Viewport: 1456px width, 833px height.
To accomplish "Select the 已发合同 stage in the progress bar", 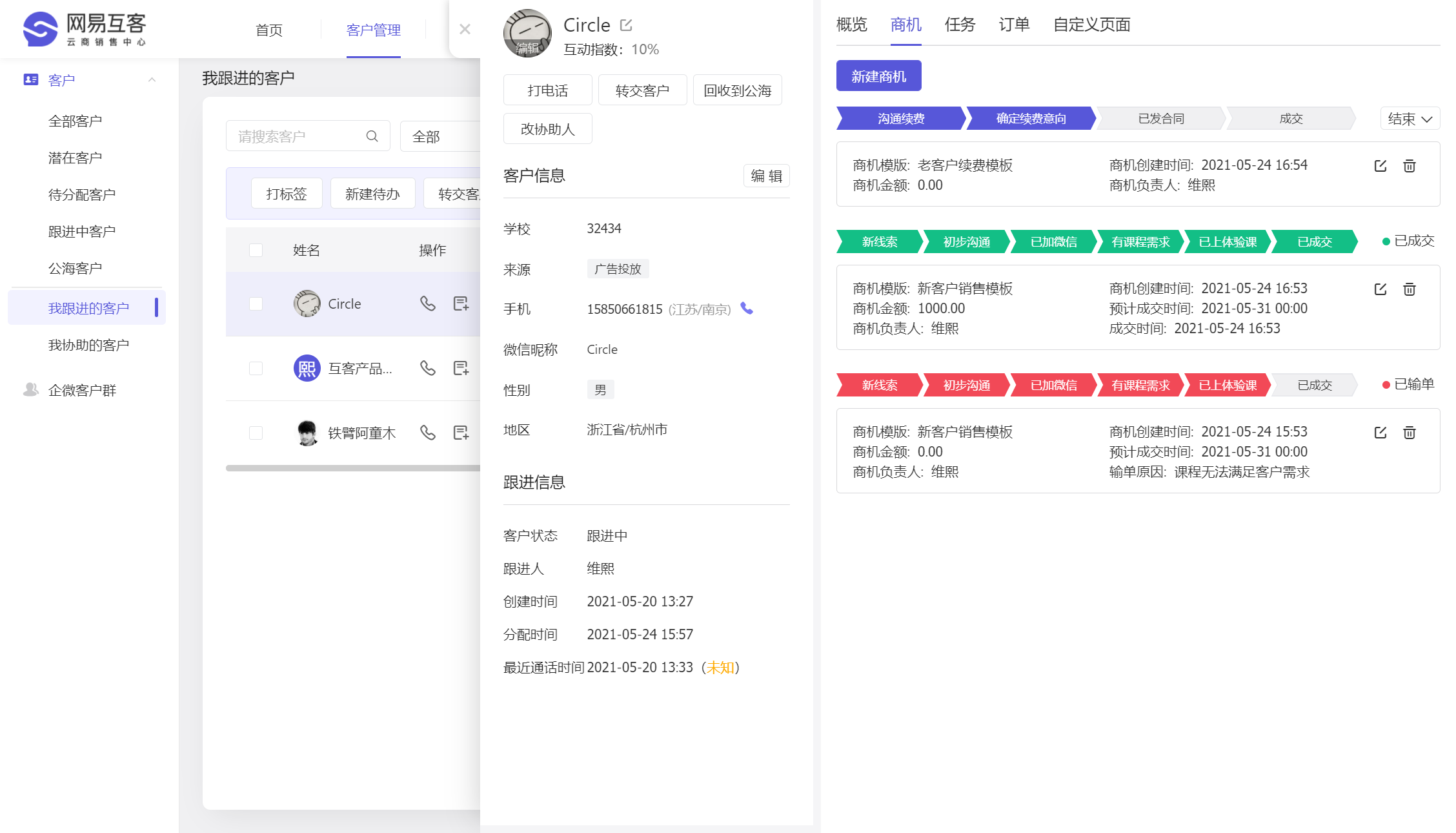I will (1161, 119).
